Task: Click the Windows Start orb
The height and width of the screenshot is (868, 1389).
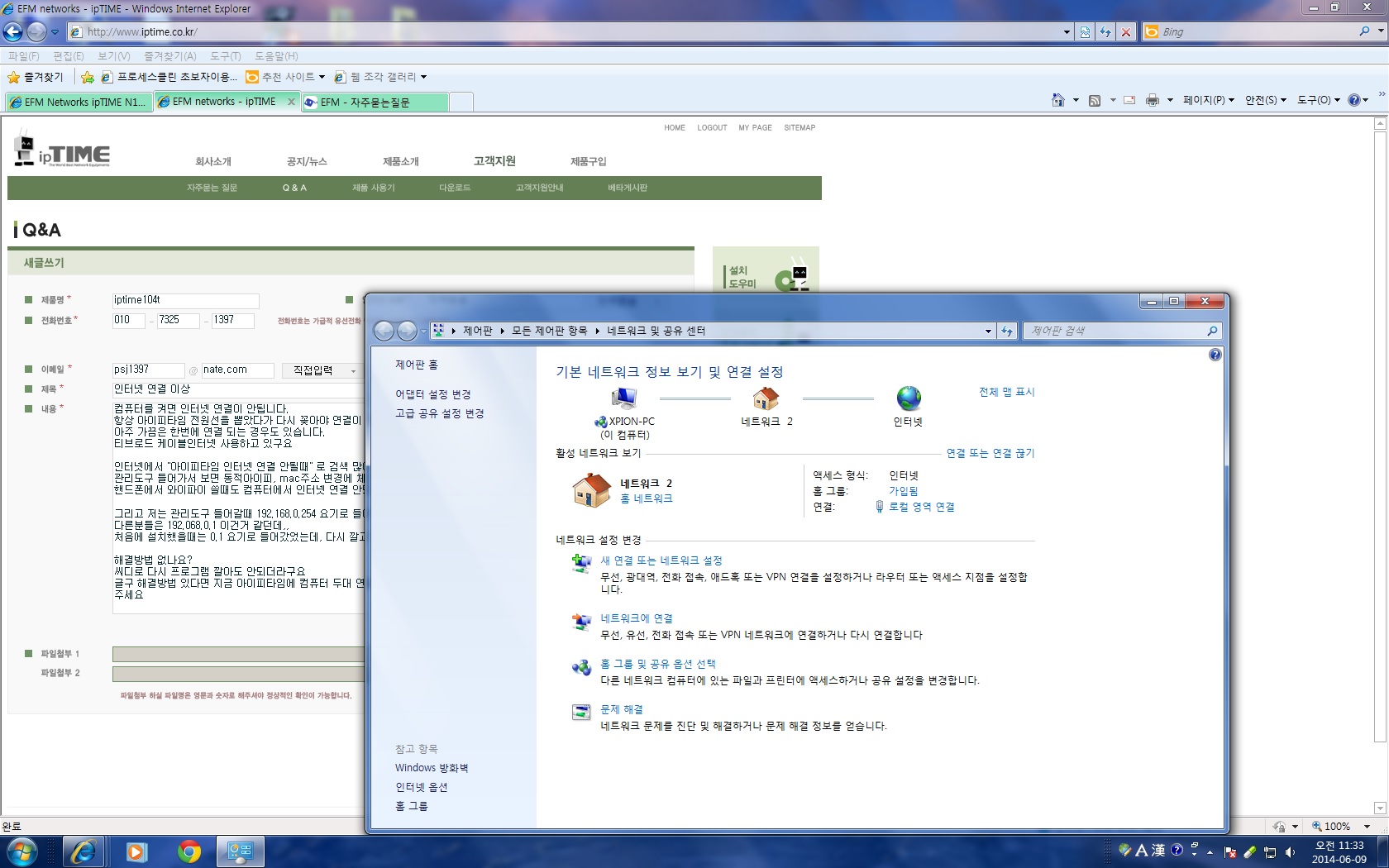Action: (21, 851)
